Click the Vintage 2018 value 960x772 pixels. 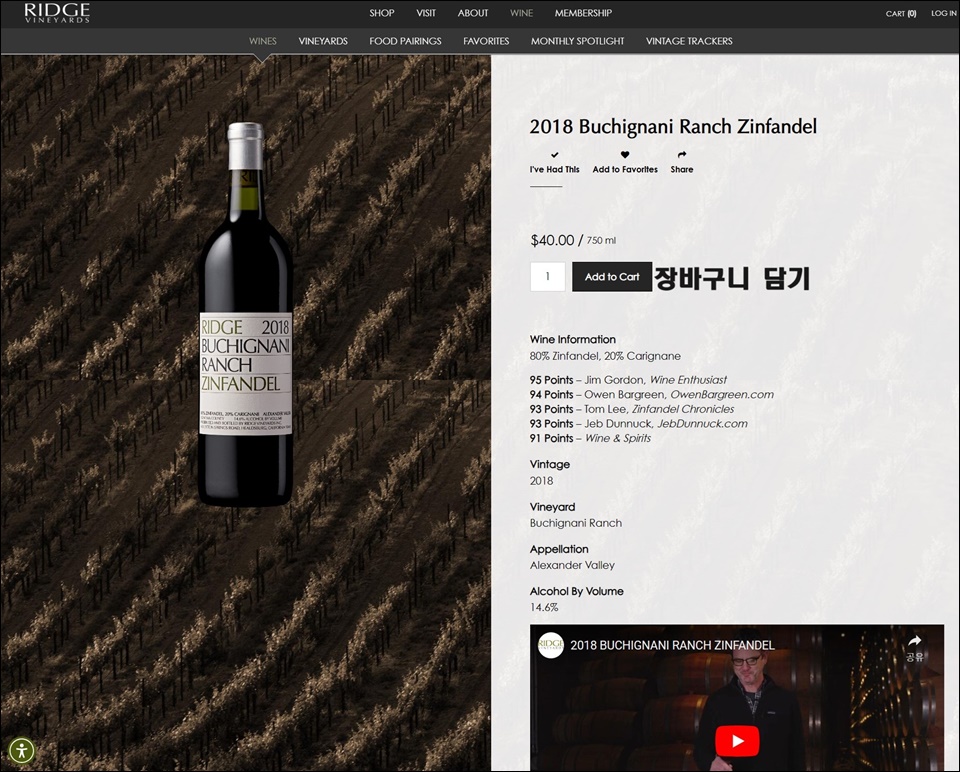(x=541, y=481)
